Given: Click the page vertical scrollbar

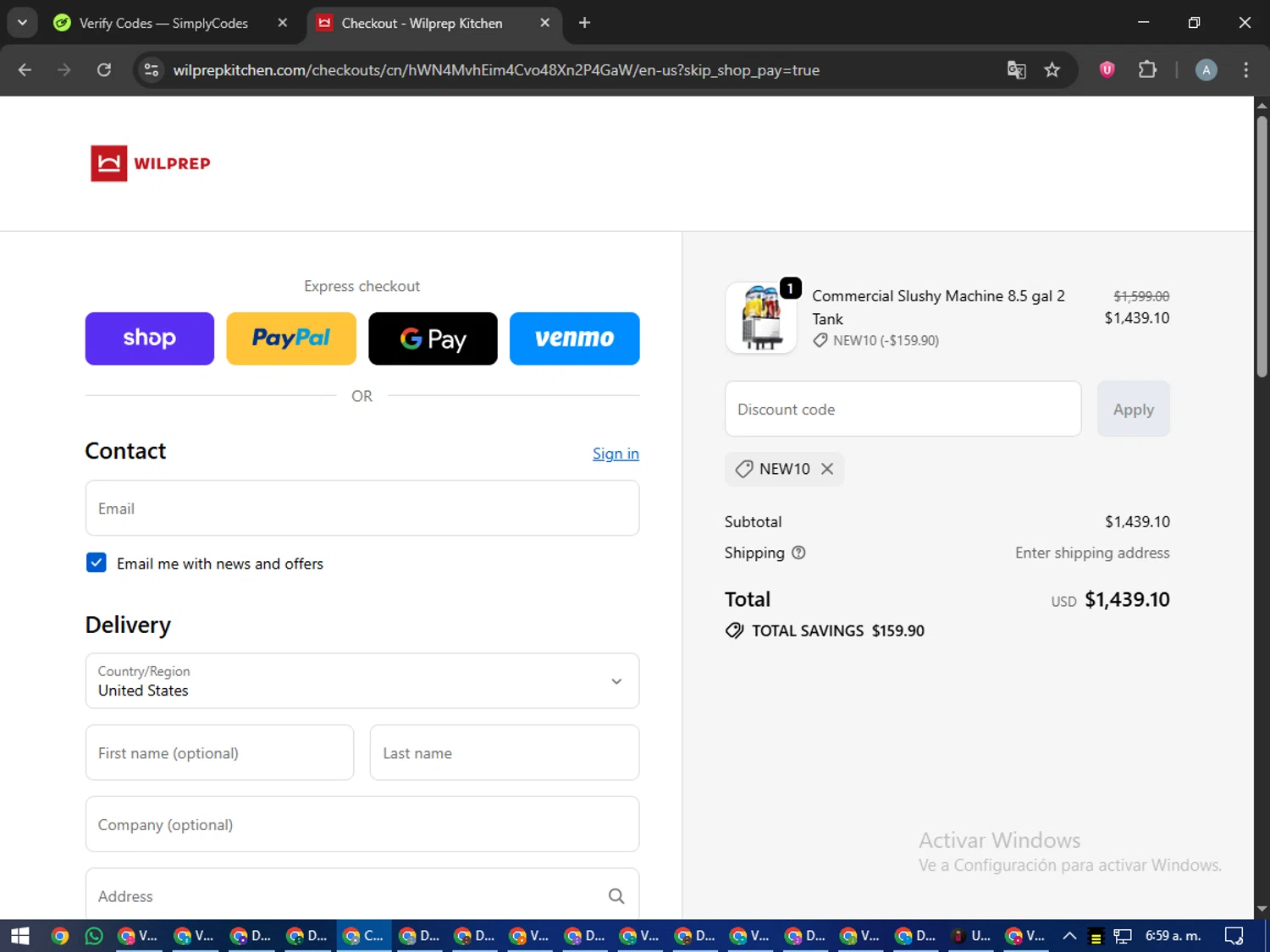Looking at the screenshot, I should [1262, 245].
